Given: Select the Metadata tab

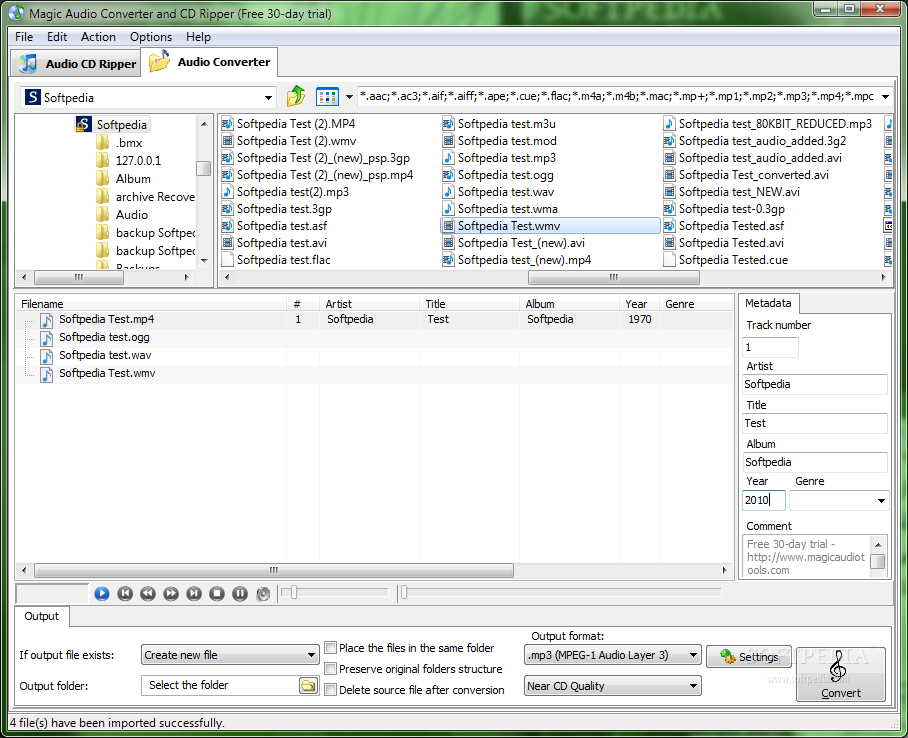Looking at the screenshot, I should pyautogui.click(x=768, y=303).
